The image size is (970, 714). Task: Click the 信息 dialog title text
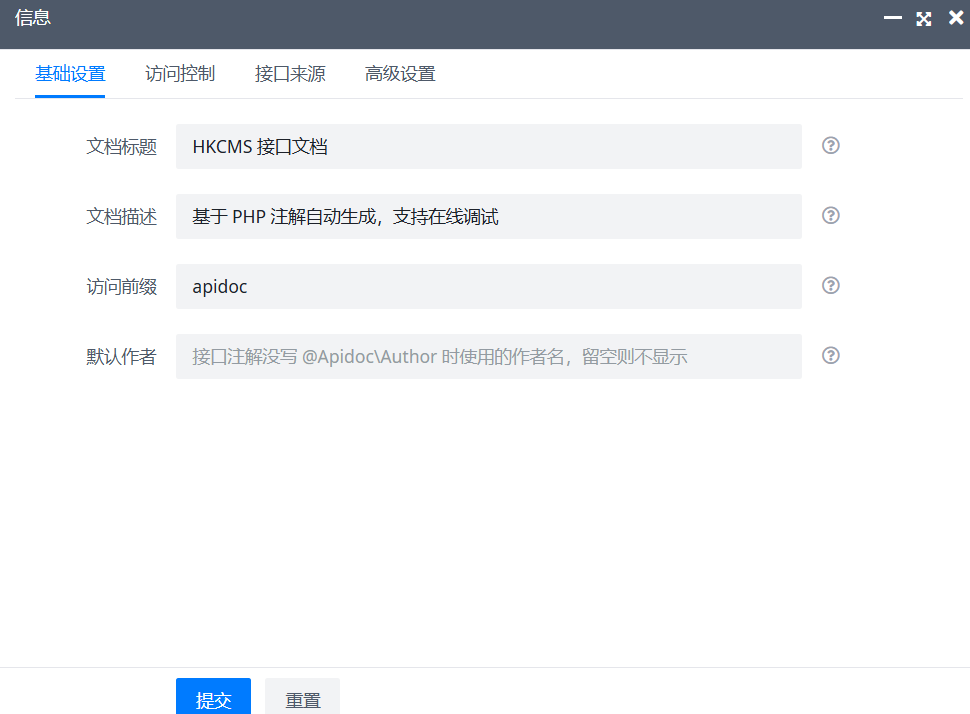33,18
